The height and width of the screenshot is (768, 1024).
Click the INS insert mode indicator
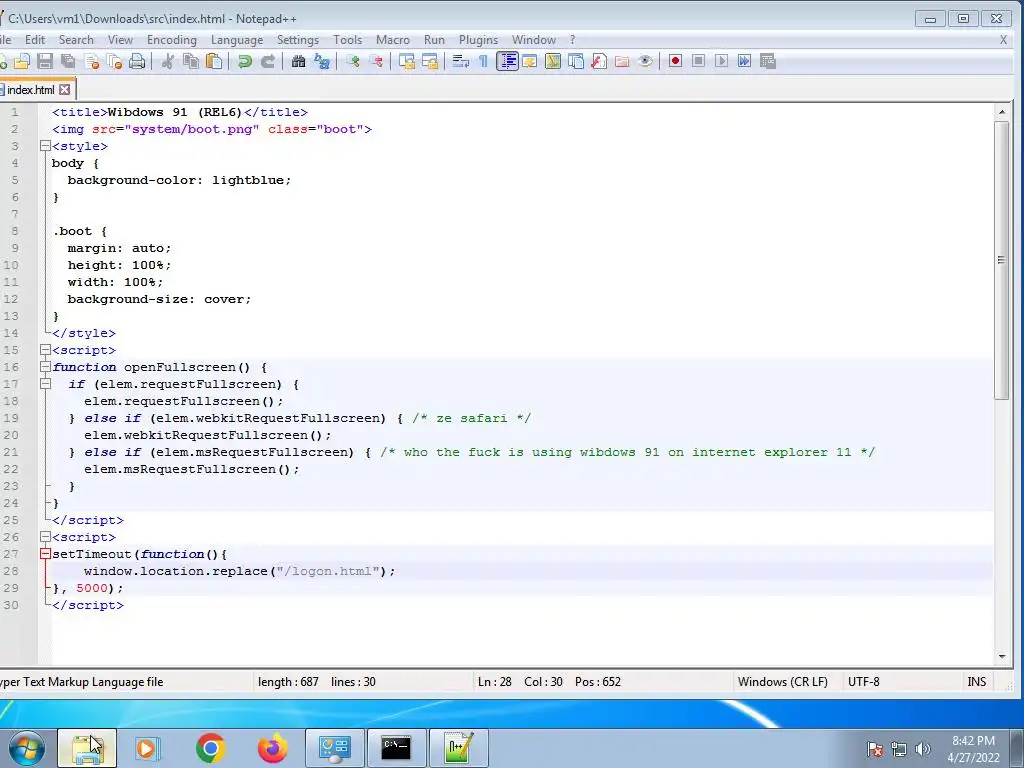click(x=976, y=682)
